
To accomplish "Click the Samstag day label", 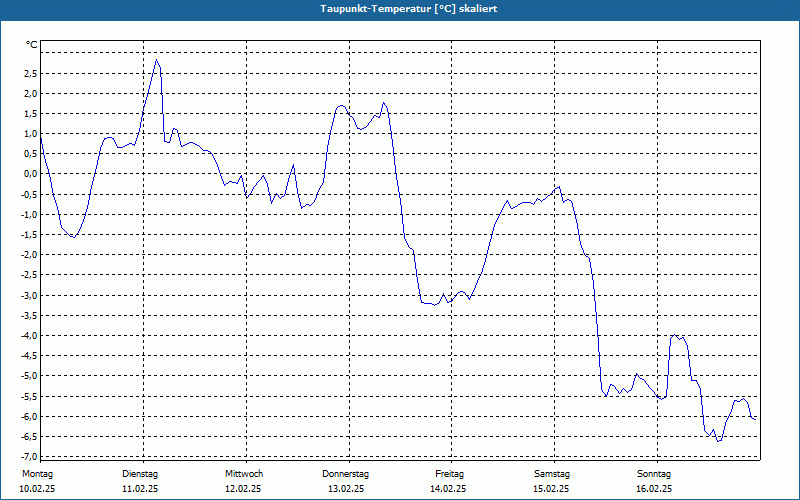I will [x=552, y=474].
